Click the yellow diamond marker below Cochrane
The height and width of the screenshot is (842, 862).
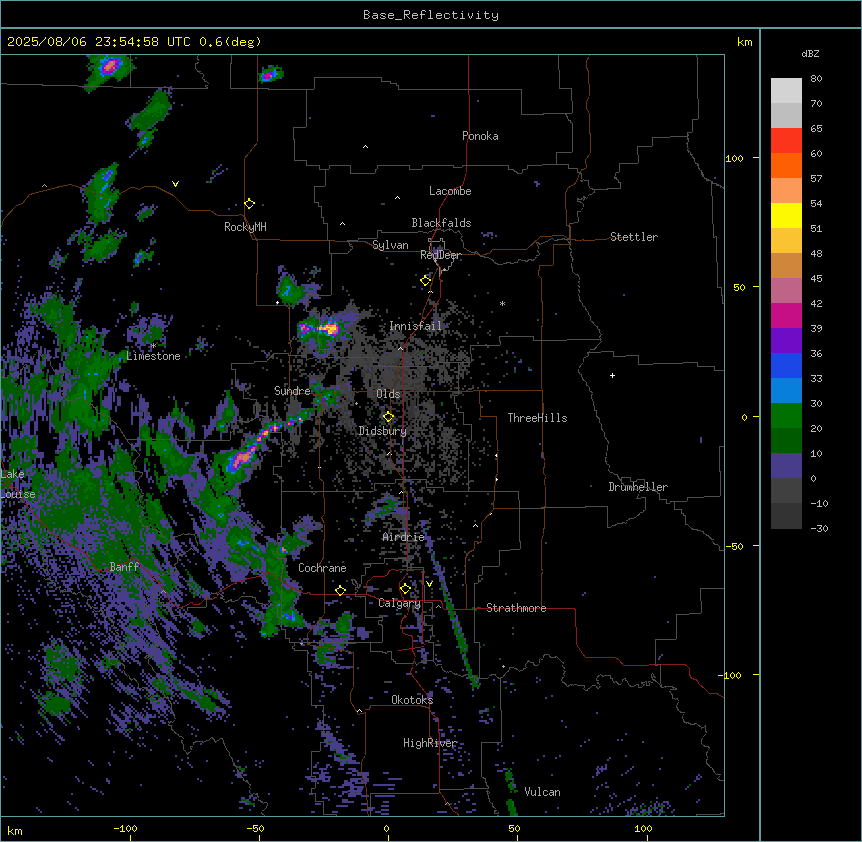(340, 591)
